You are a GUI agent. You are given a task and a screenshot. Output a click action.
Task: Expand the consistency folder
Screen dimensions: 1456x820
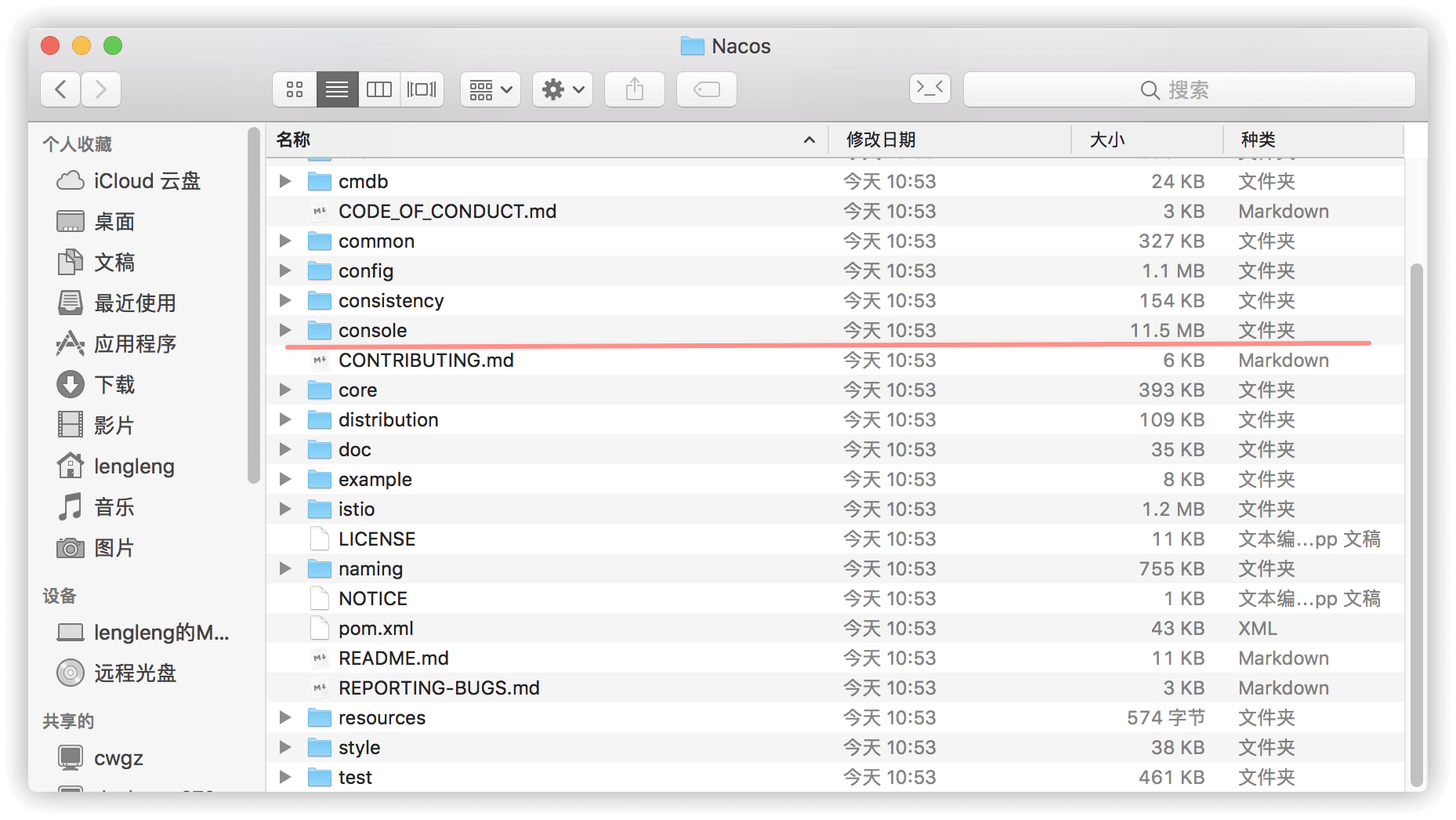tap(285, 300)
